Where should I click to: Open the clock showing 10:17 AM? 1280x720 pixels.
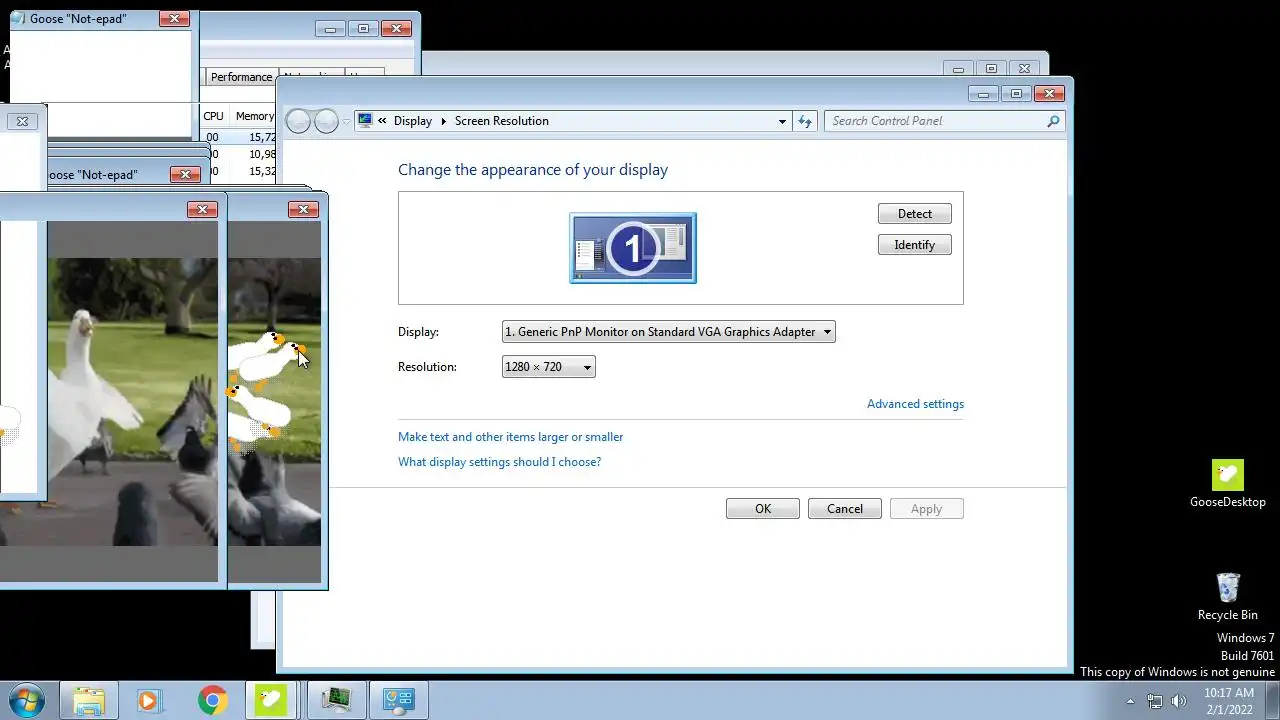pyautogui.click(x=1229, y=700)
